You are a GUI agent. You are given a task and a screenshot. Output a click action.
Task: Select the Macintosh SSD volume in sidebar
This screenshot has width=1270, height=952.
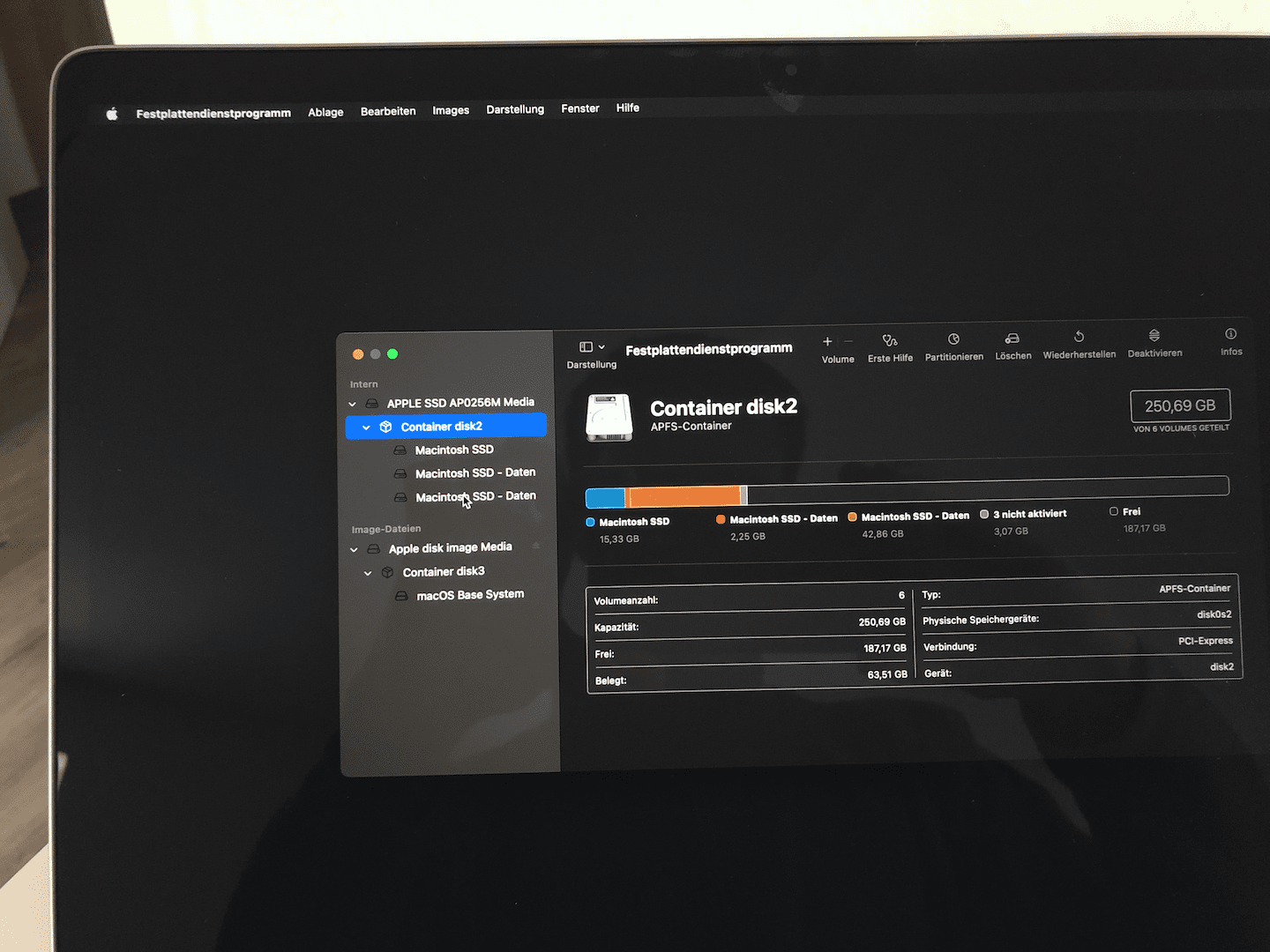click(x=454, y=450)
